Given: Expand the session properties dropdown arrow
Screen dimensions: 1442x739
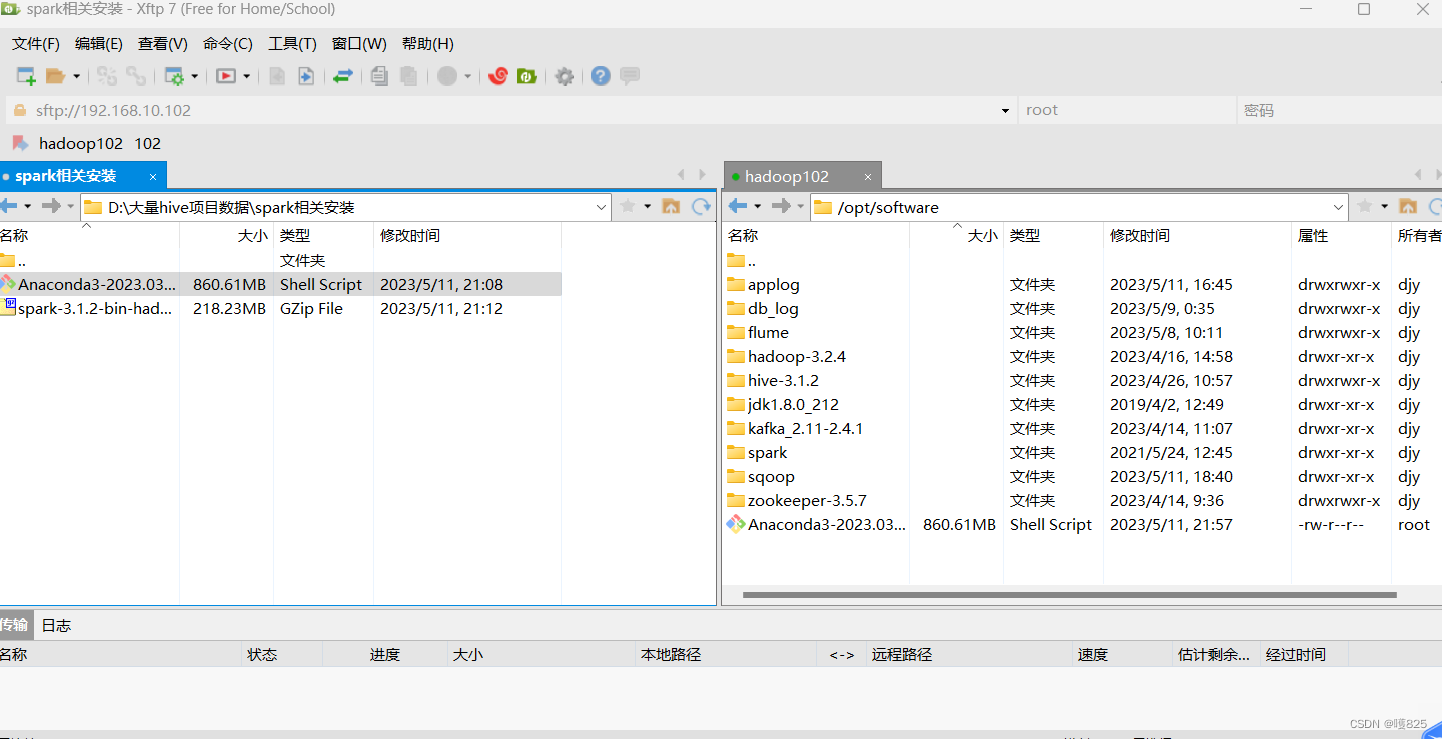Looking at the screenshot, I should (195, 76).
